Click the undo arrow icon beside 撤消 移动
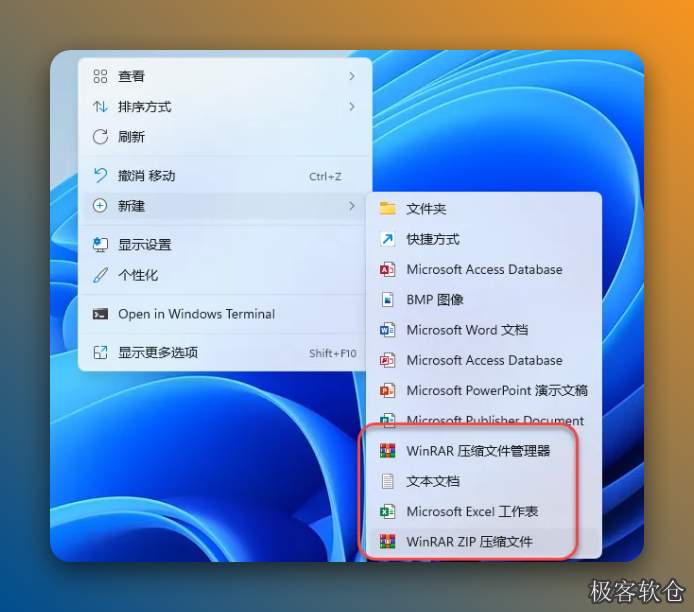Screen dimensions: 694x612 pyautogui.click(x=100, y=176)
